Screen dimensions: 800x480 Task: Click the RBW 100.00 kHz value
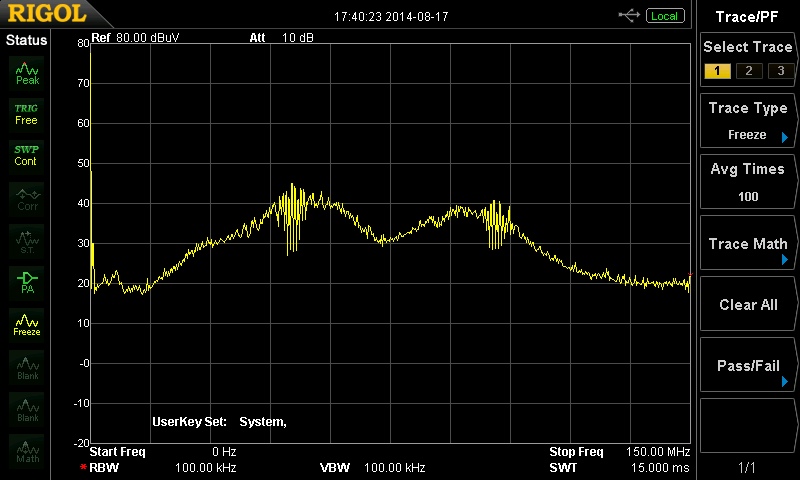206,467
